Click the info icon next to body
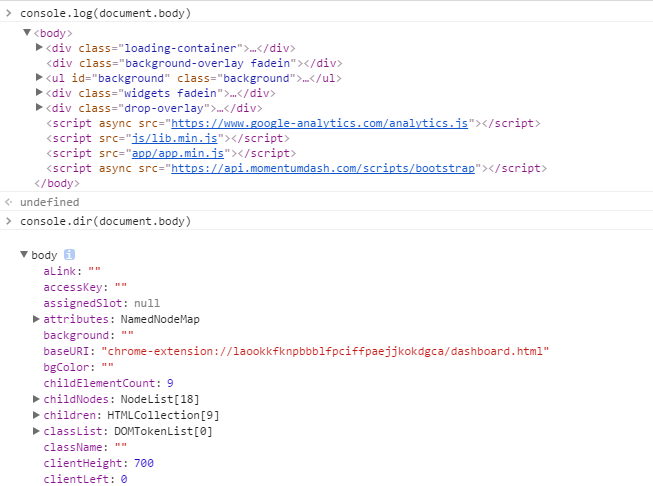This screenshot has width=653, height=486. click(70, 255)
